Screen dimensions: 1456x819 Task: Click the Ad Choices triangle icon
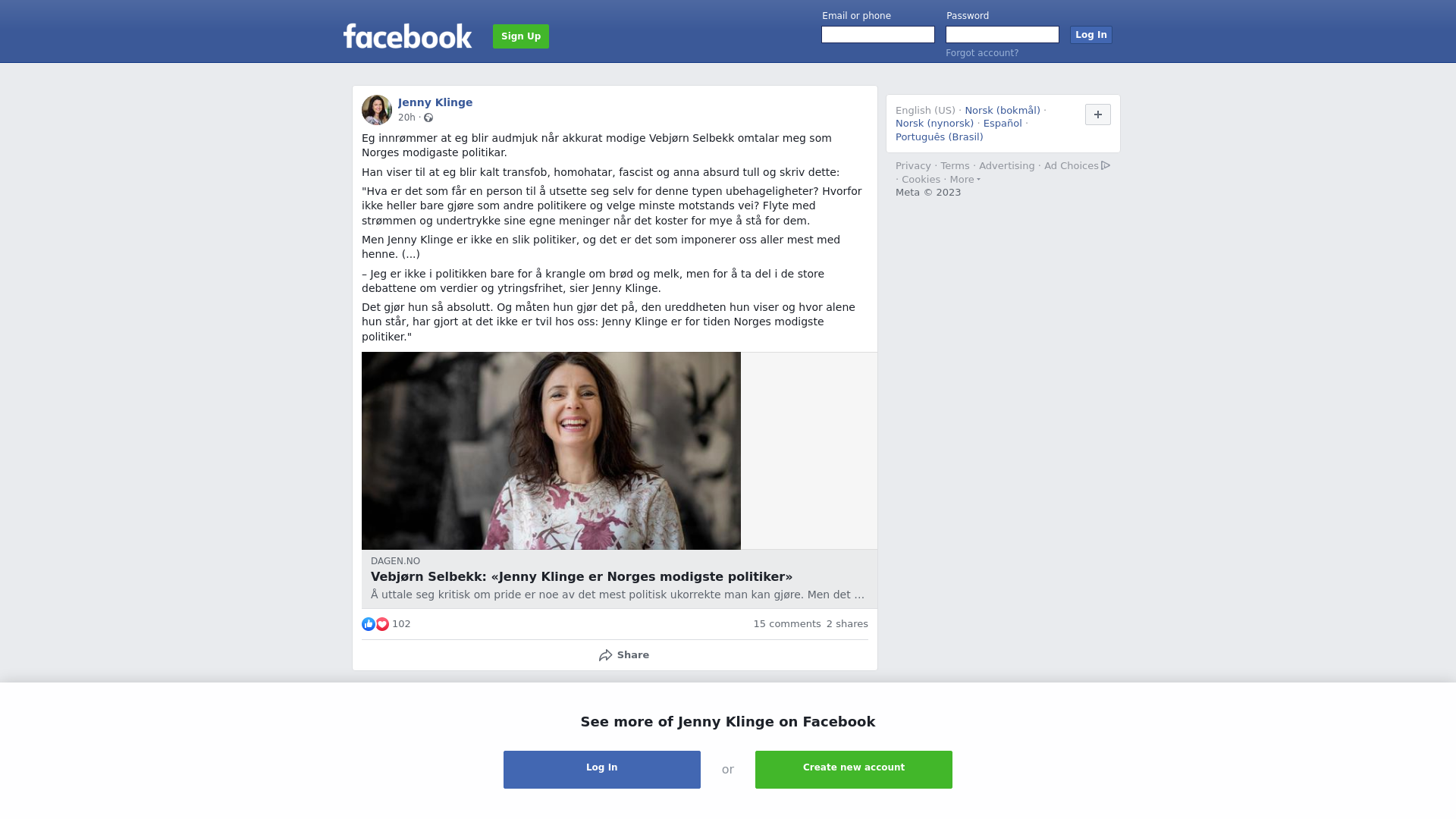(1106, 165)
